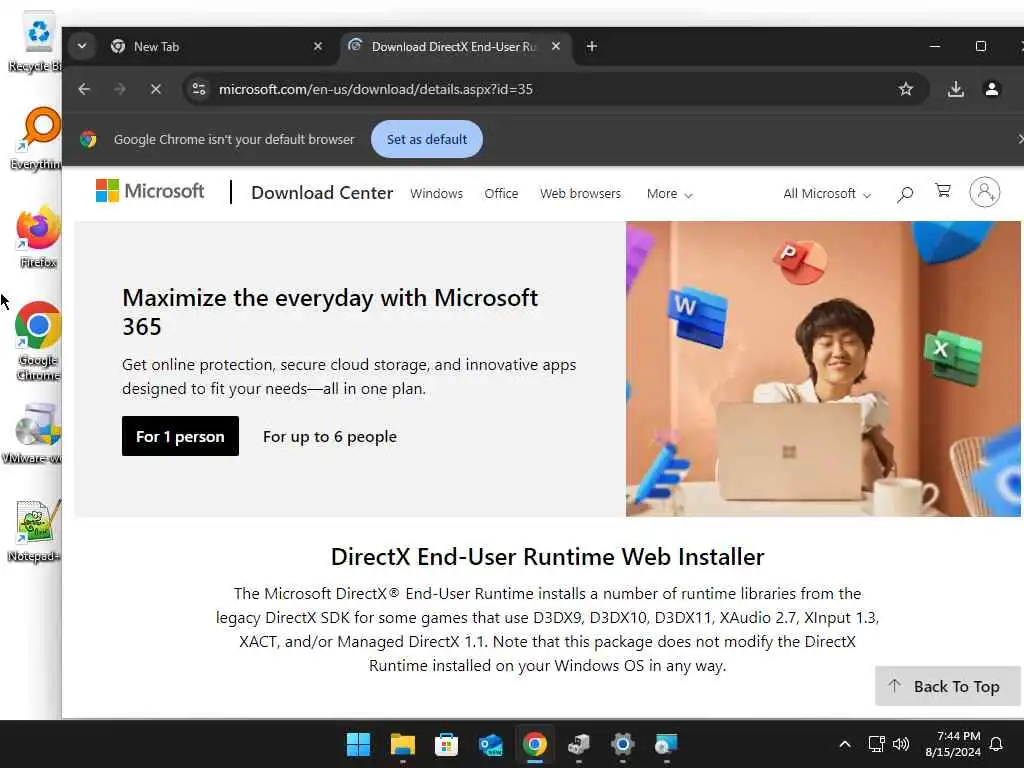This screenshot has width=1024, height=768.
Task: Open the site search magnifier
Action: click(x=904, y=193)
